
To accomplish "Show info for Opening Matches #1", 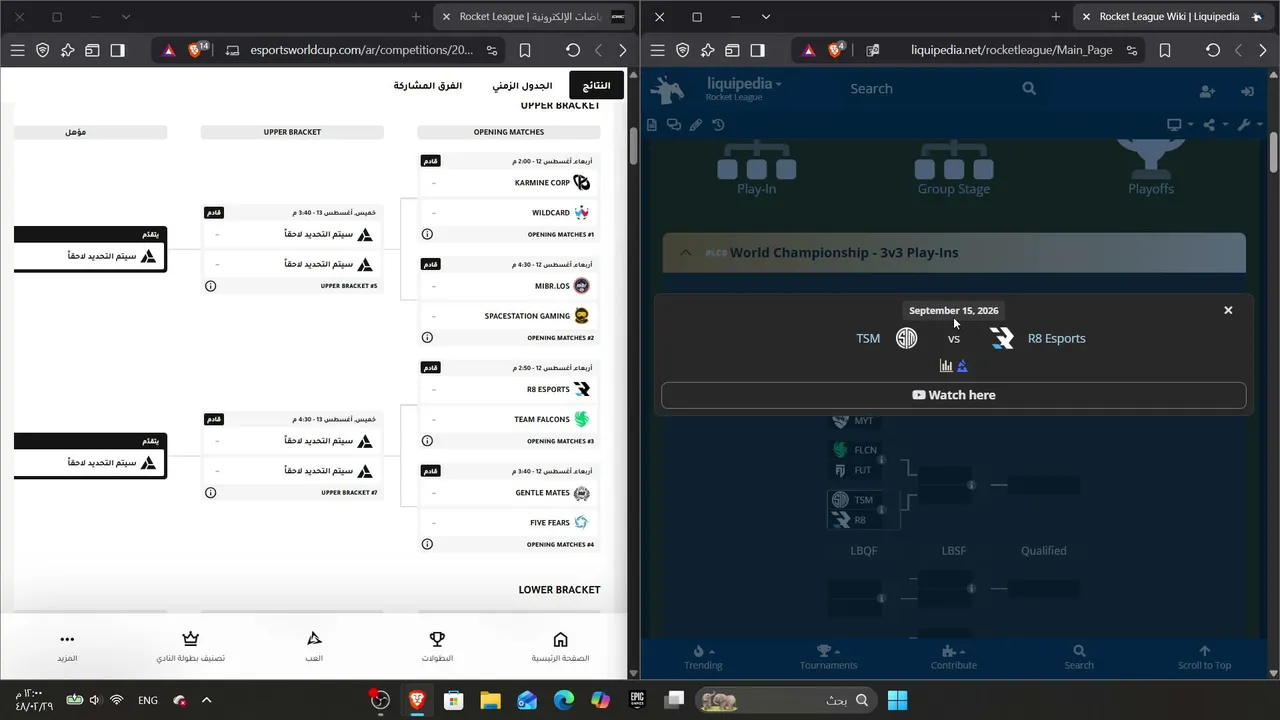I will coord(427,234).
